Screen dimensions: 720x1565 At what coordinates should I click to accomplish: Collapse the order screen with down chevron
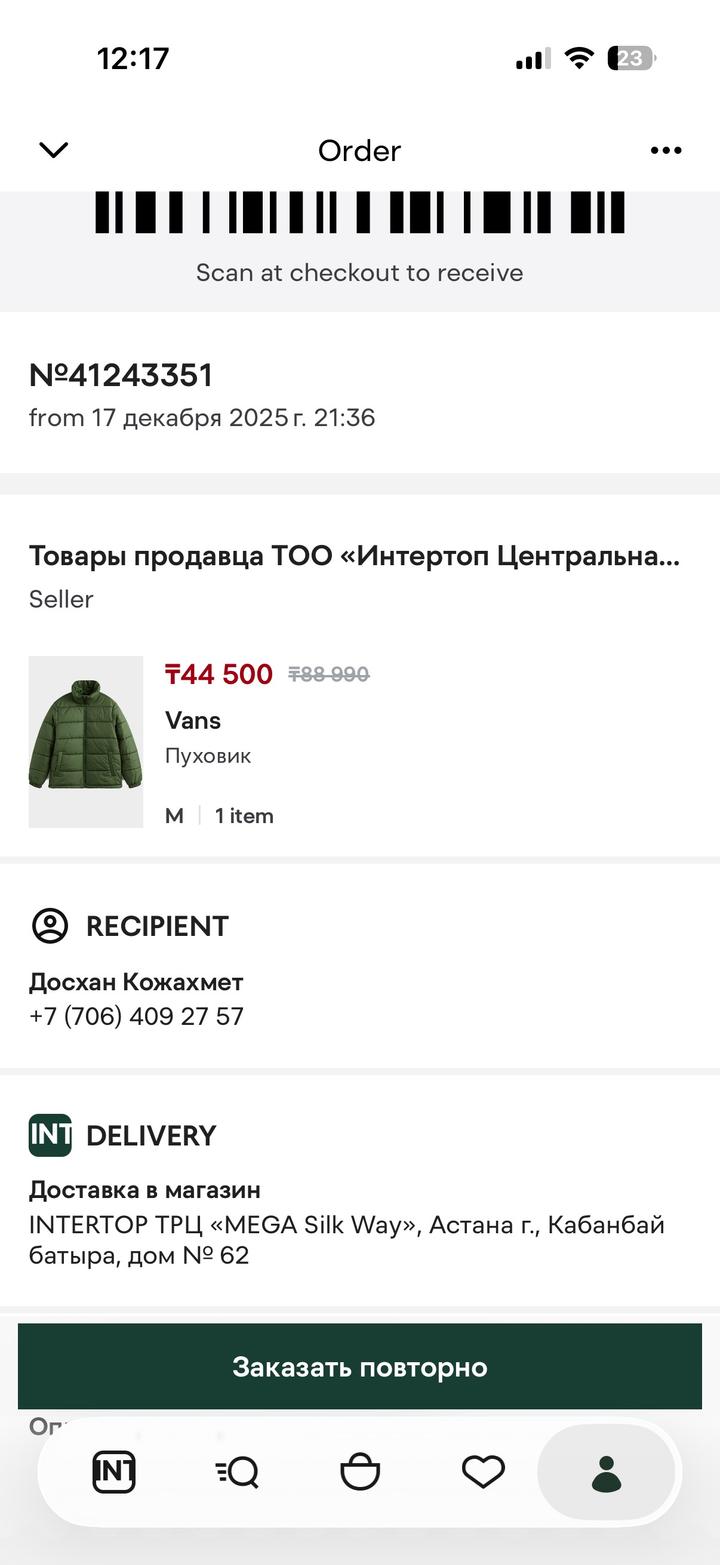tap(53, 150)
